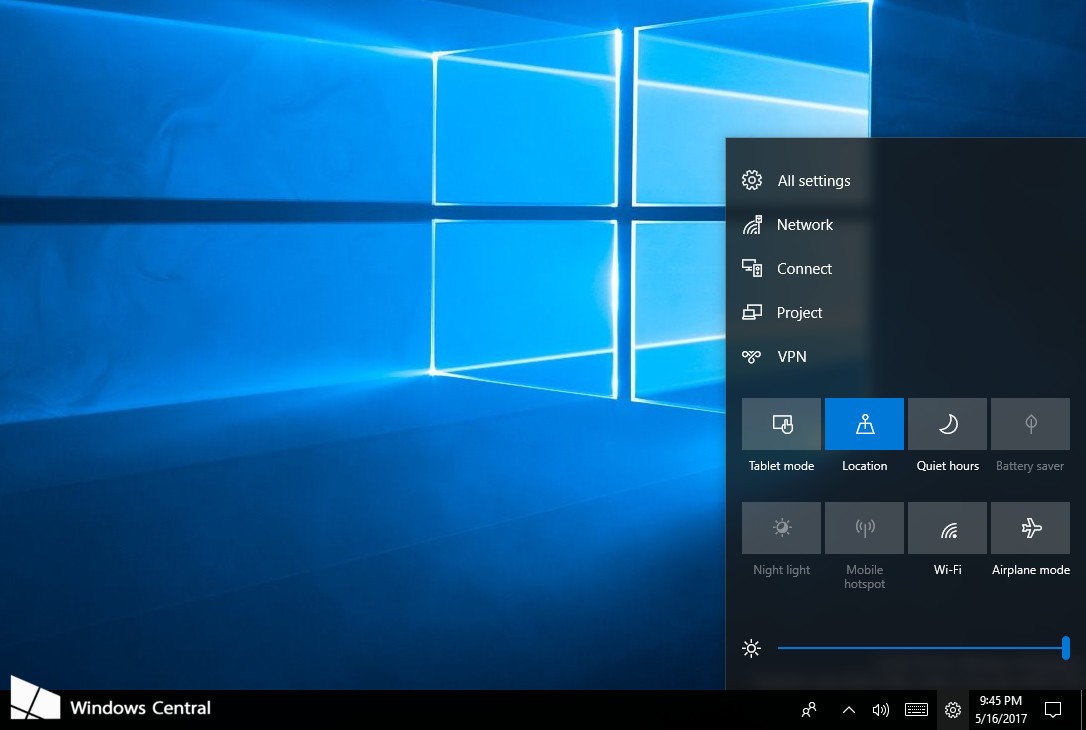
Task: Open the People icon in the taskbar
Action: 809,710
